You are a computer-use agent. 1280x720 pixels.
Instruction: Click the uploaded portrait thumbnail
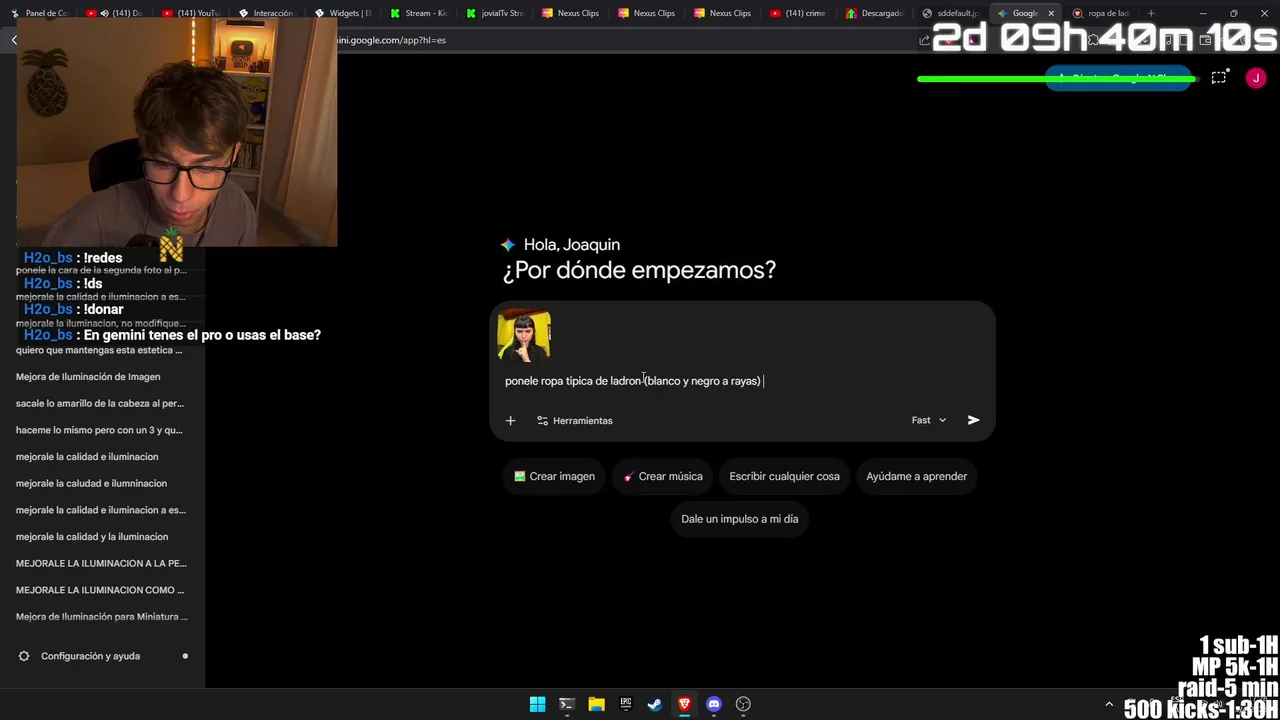pyautogui.click(x=524, y=335)
